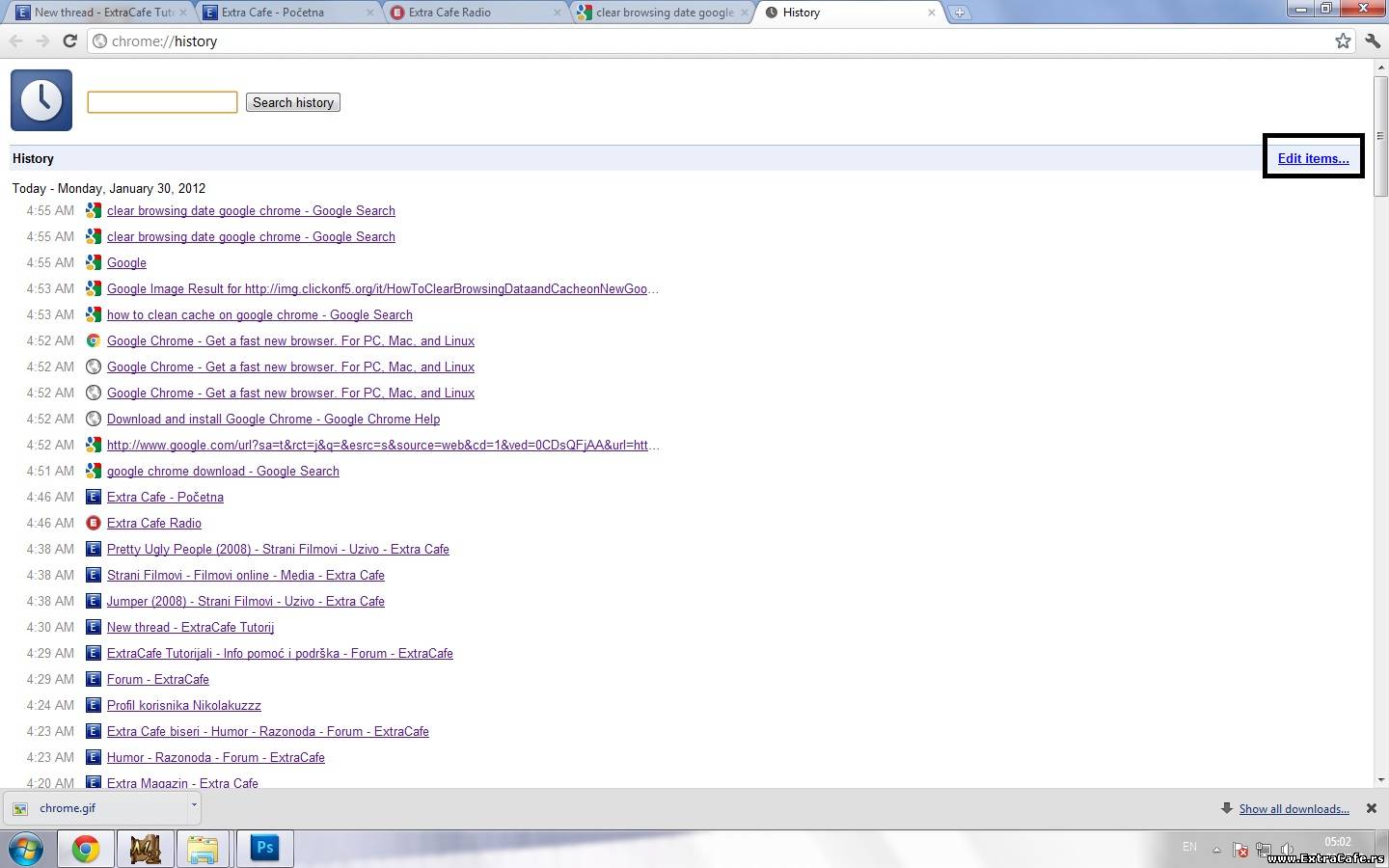This screenshot has width=1389, height=868.
Task: Open a new tab with the plus button
Action: (x=959, y=13)
